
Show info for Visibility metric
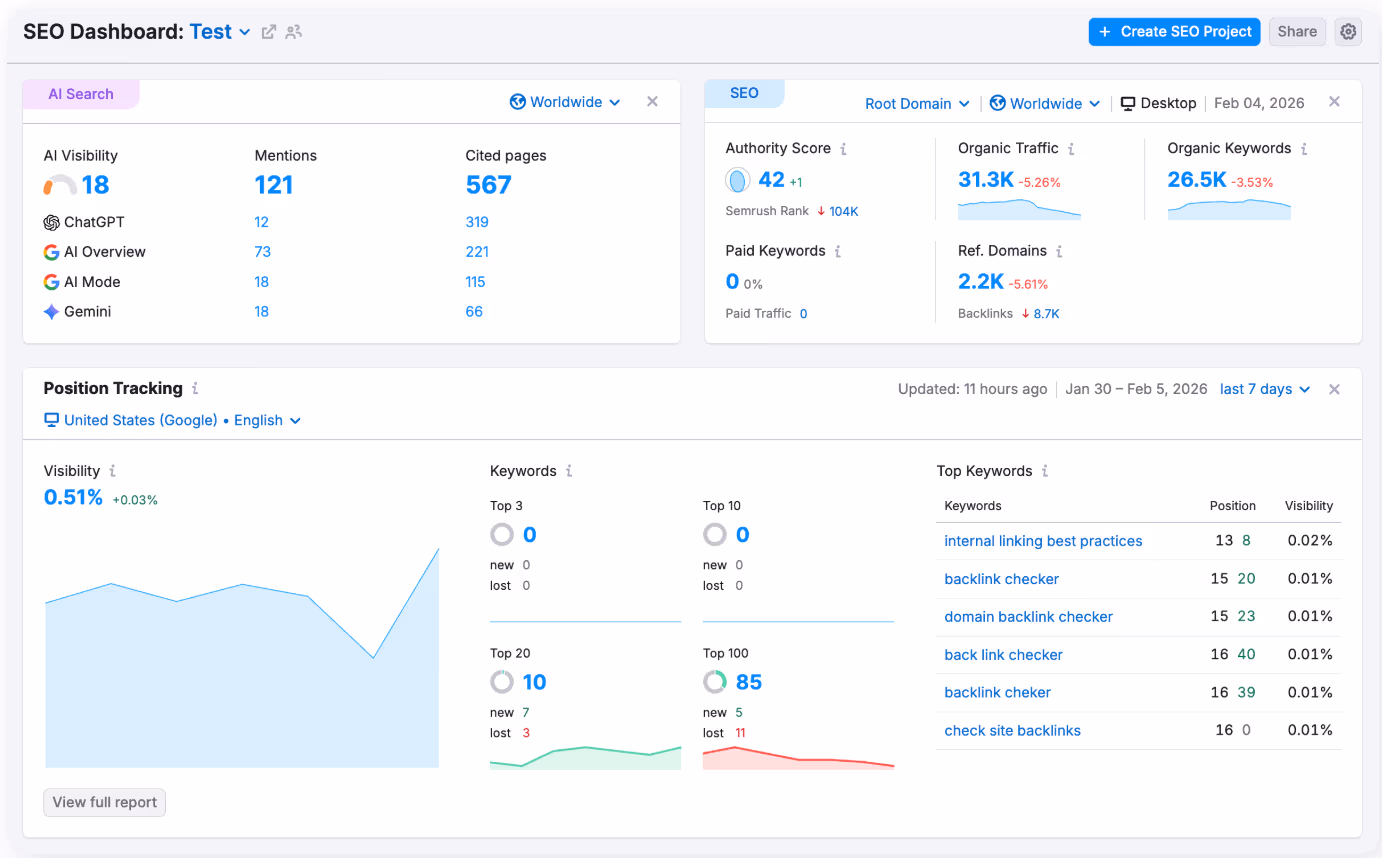pos(112,471)
